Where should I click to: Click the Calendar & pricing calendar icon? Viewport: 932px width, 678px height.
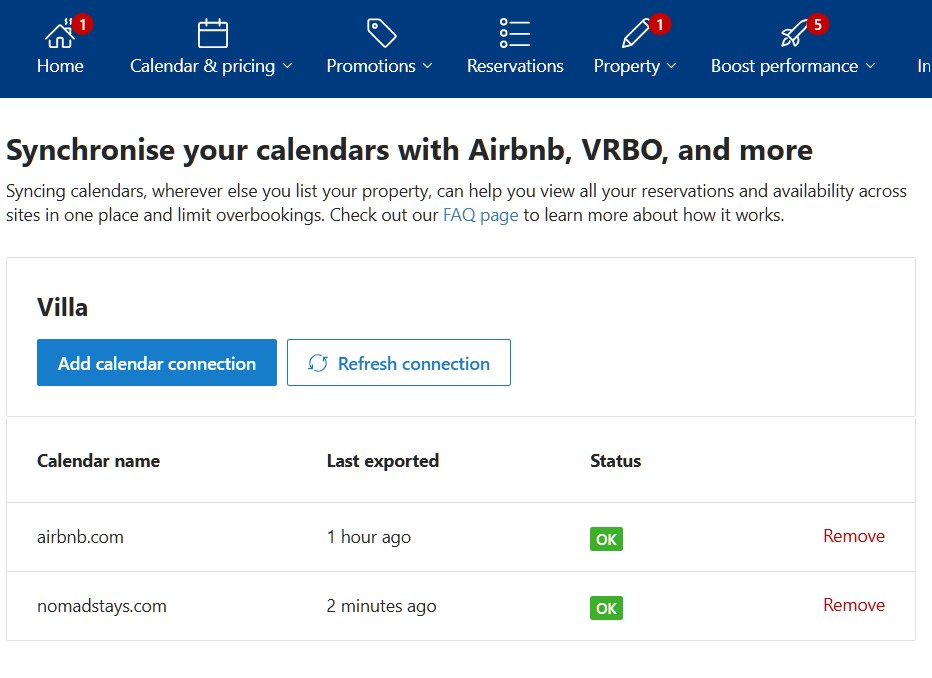click(x=212, y=34)
